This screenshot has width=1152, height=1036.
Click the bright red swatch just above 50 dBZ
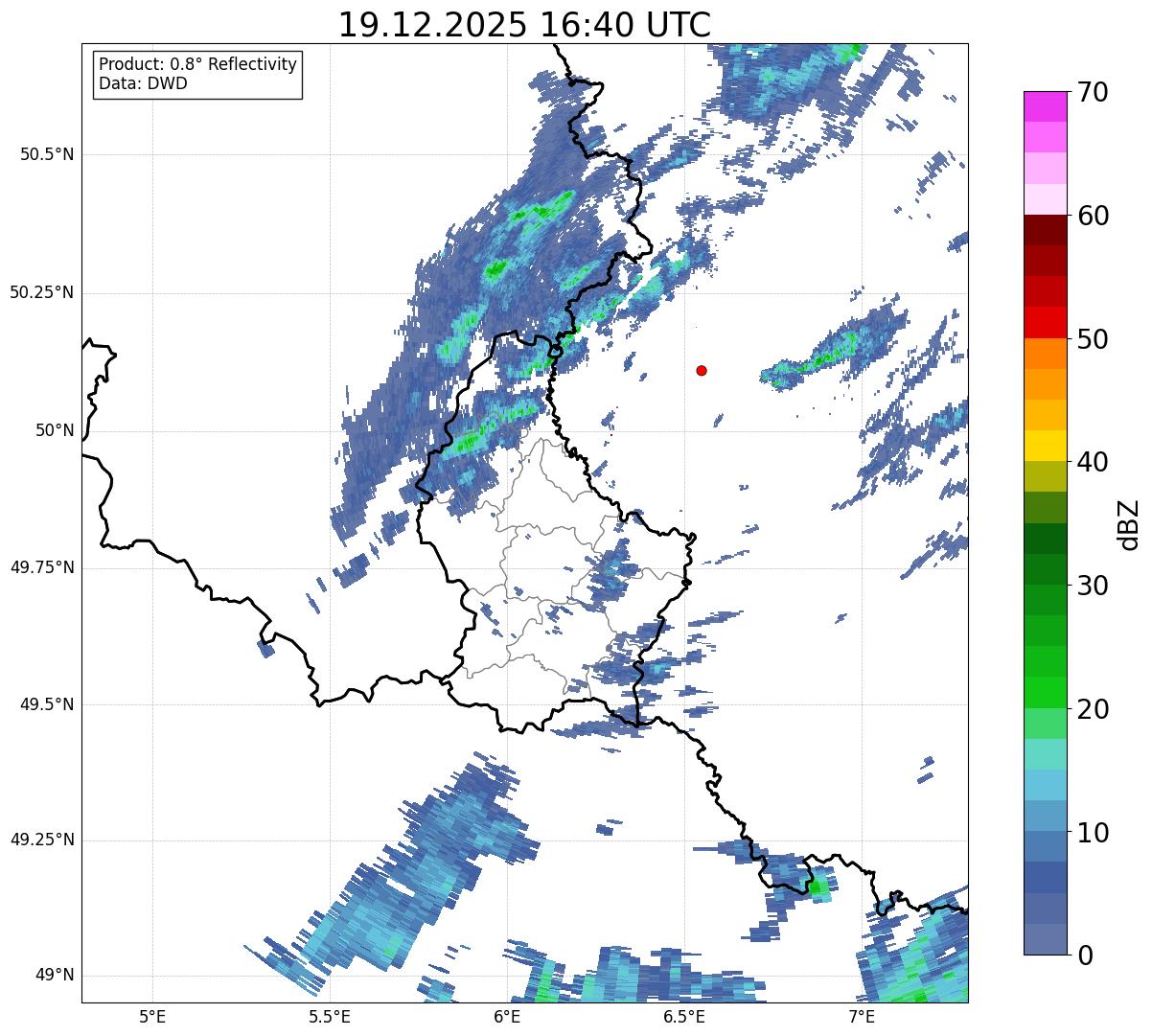[1046, 323]
